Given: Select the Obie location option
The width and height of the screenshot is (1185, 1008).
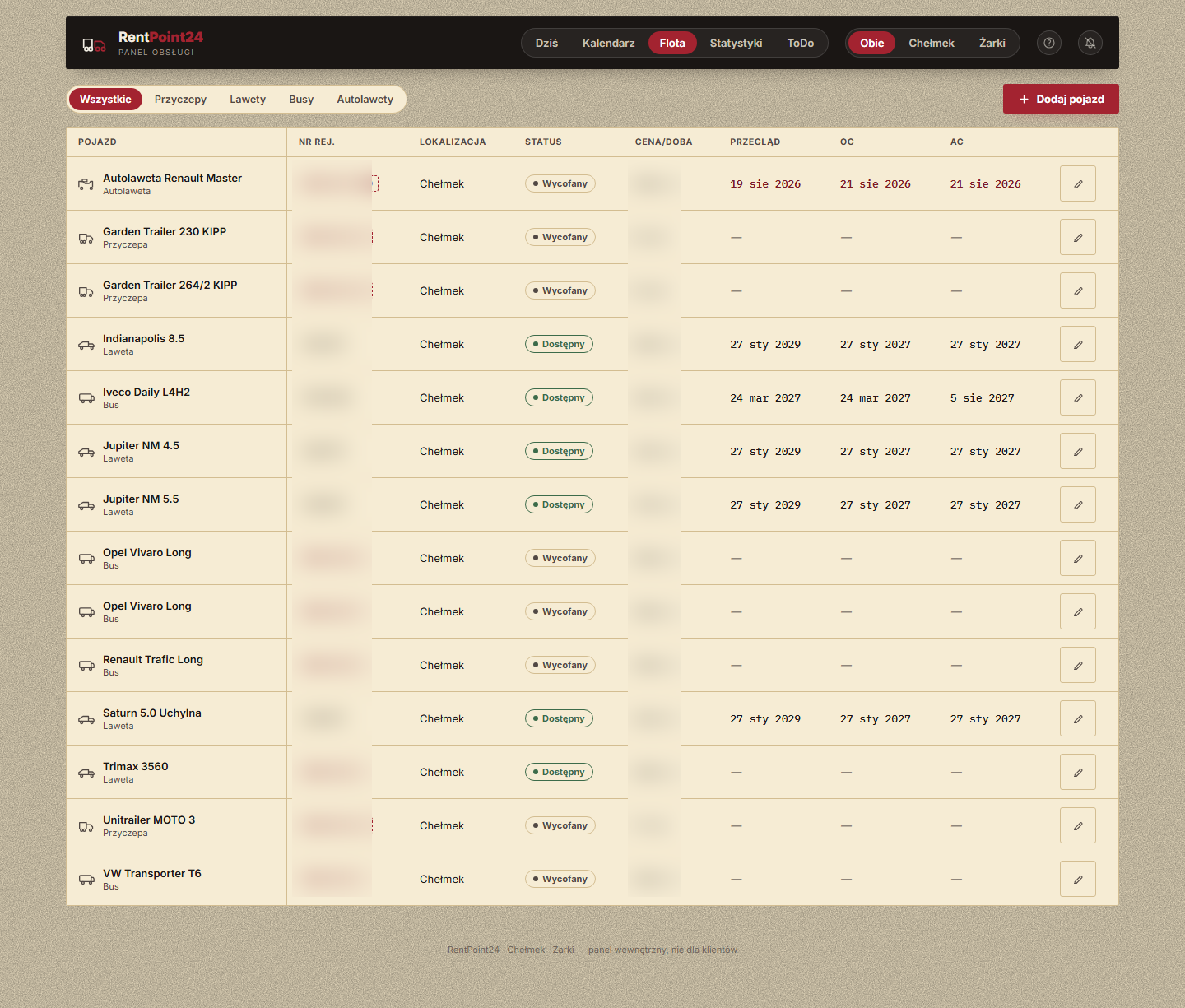Looking at the screenshot, I should click(872, 43).
